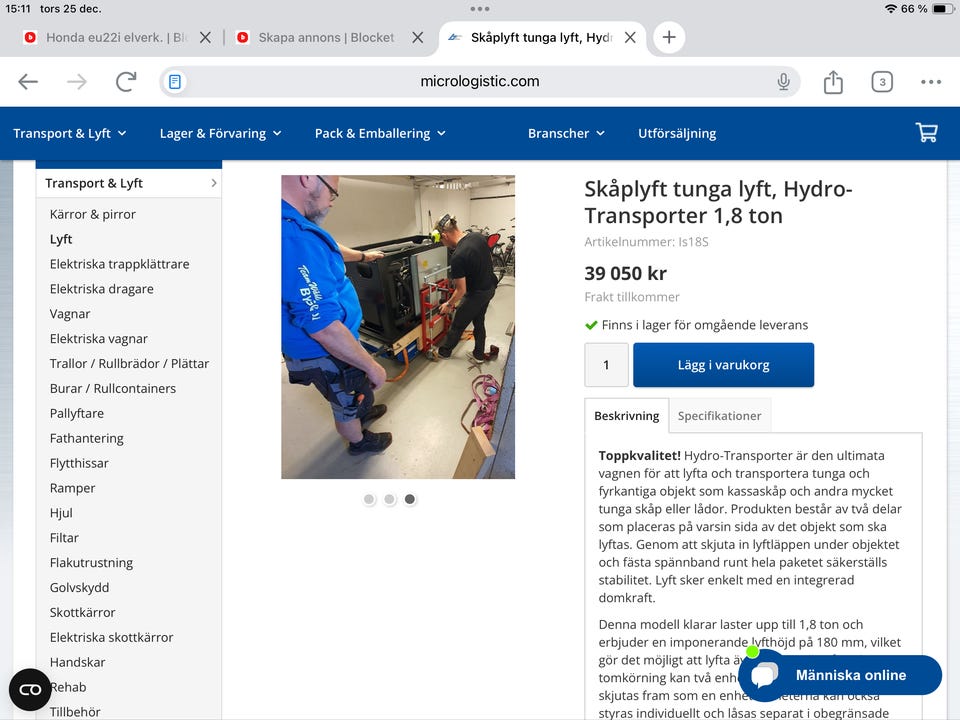Open the Golvskydd category

(80, 588)
